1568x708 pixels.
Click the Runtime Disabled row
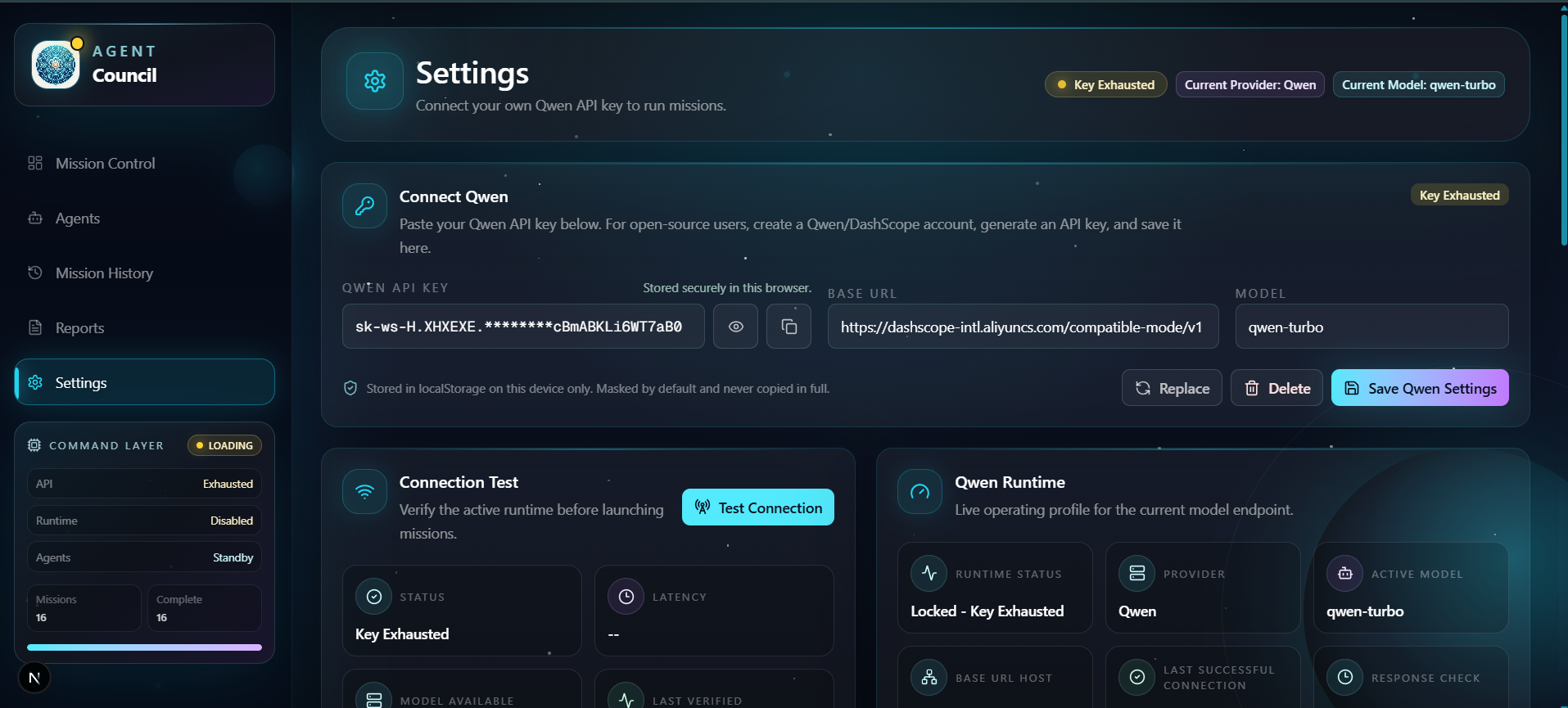(144, 521)
